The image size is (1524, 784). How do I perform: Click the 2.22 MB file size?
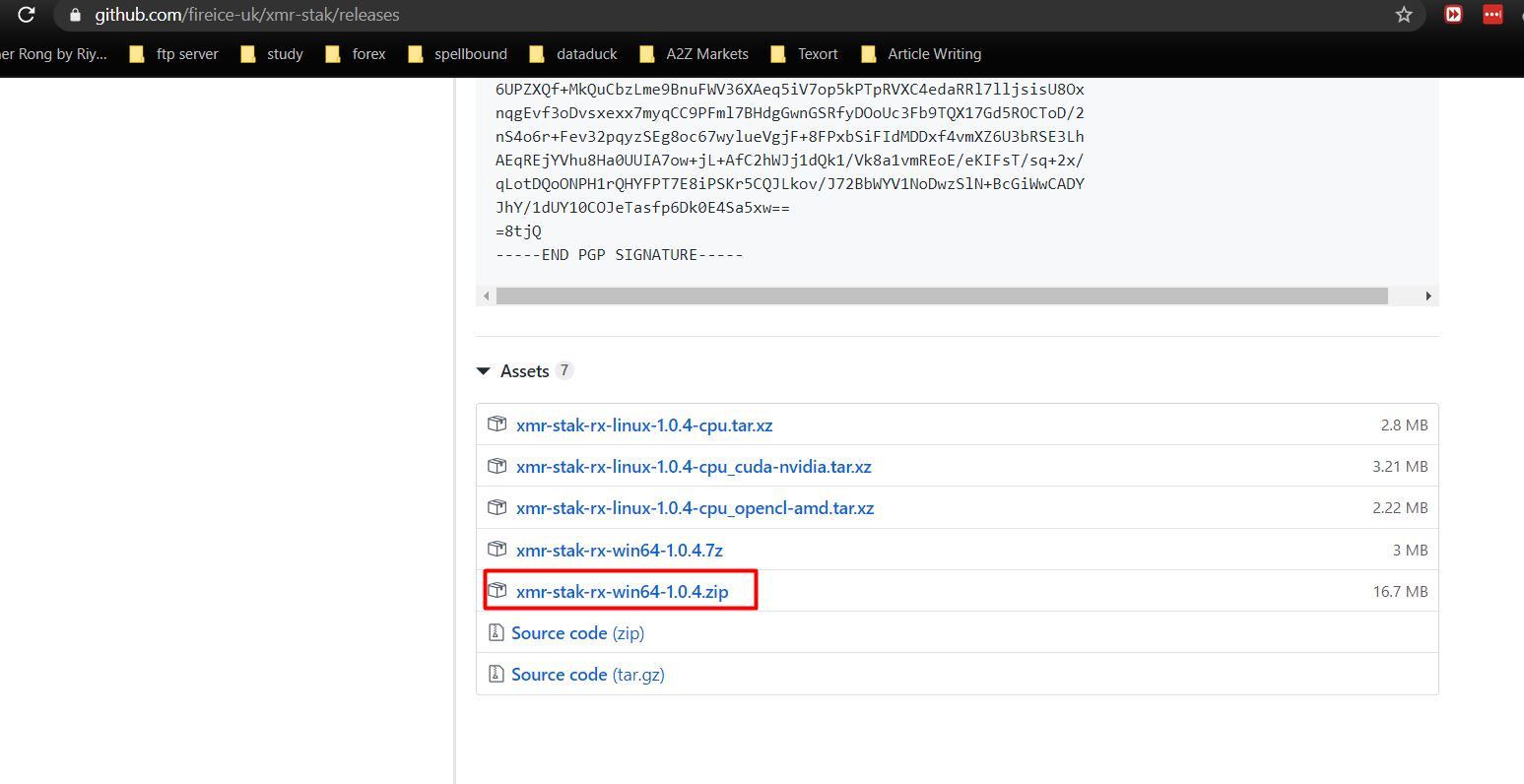pos(1400,508)
